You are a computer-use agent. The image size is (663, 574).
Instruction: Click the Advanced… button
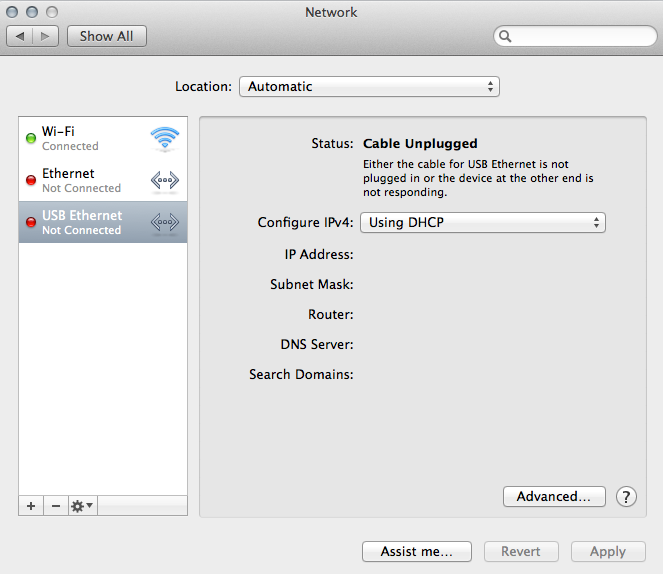[x=554, y=496]
